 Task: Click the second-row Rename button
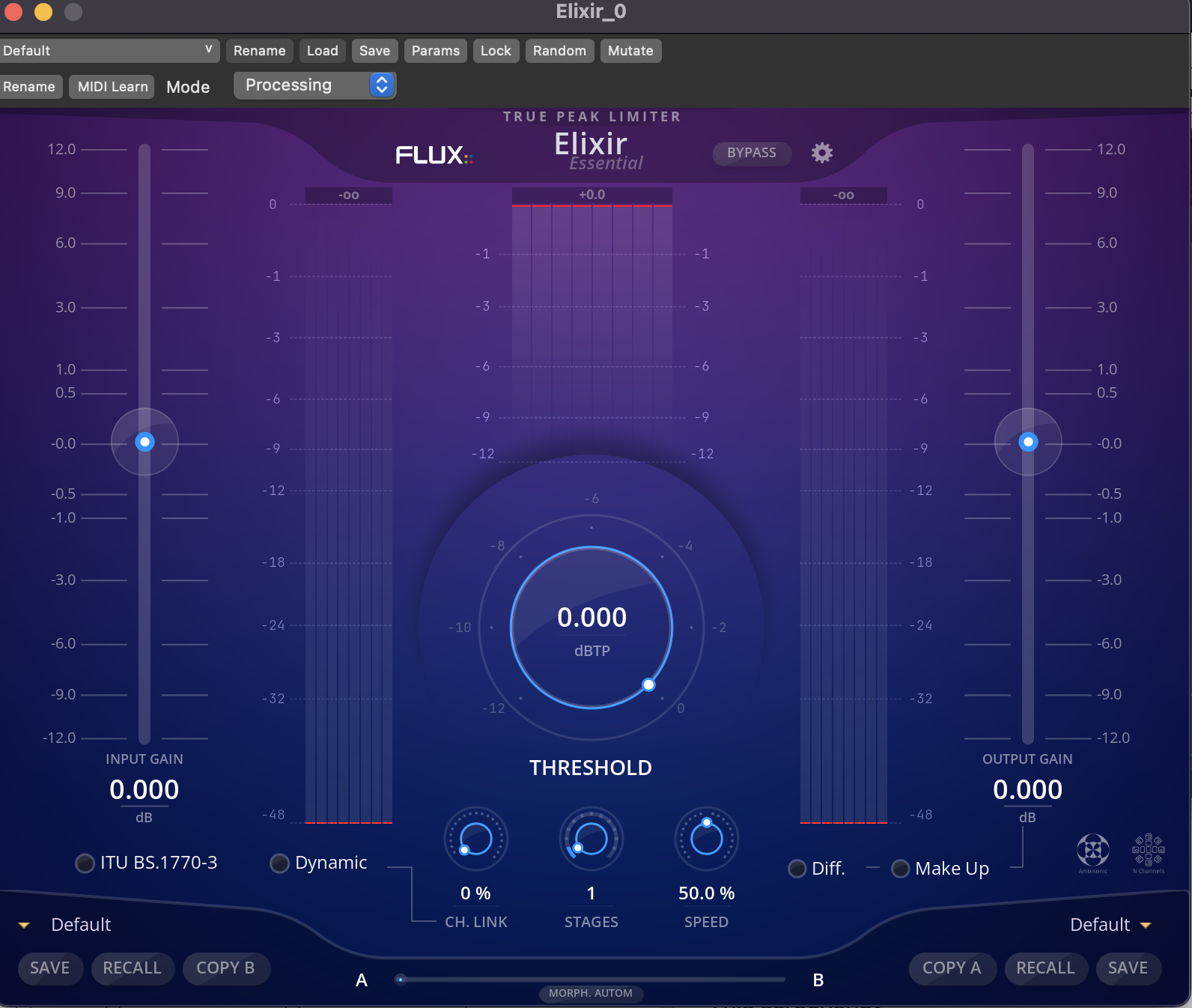click(30, 87)
